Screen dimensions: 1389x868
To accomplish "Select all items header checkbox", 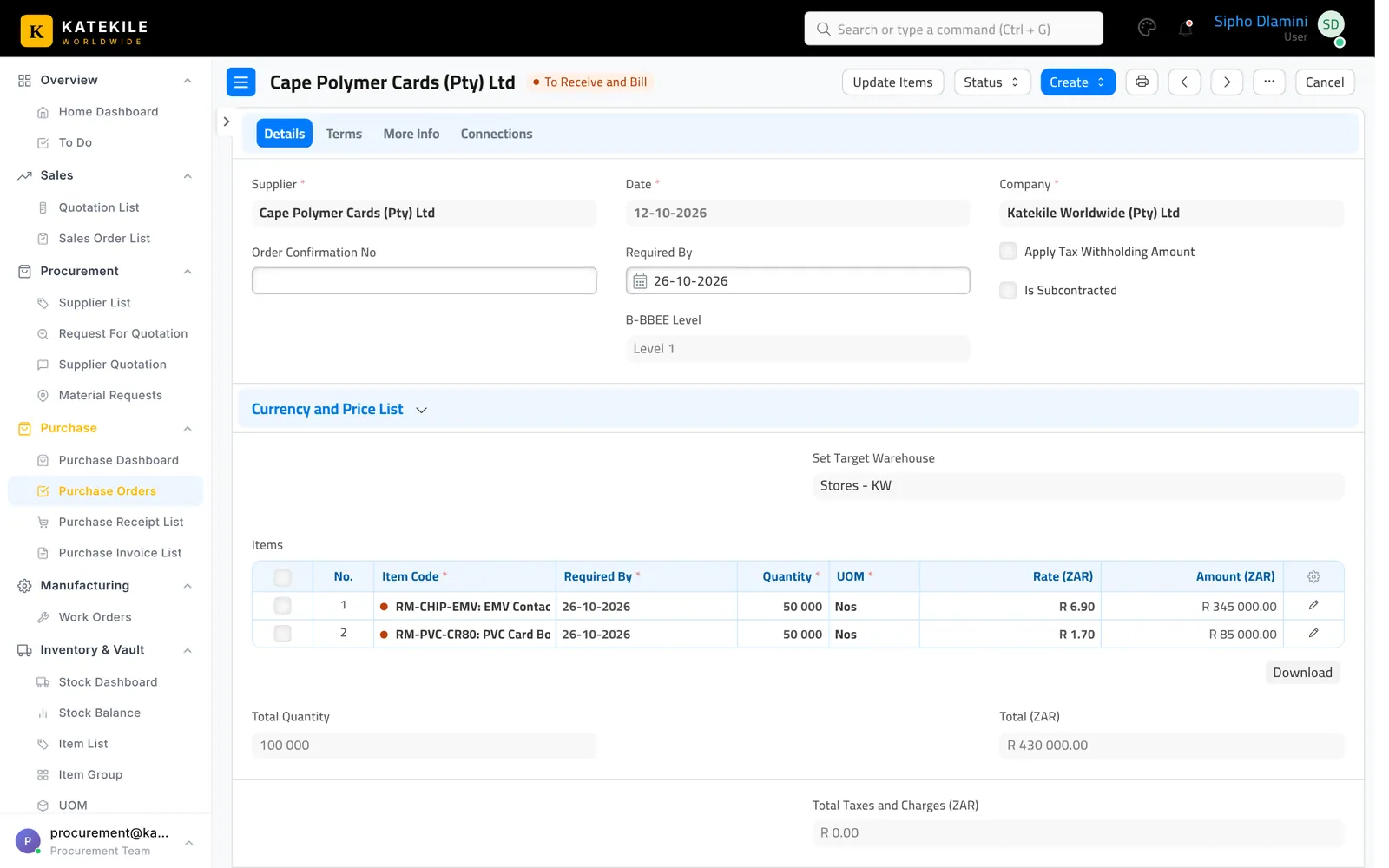I will point(282,577).
